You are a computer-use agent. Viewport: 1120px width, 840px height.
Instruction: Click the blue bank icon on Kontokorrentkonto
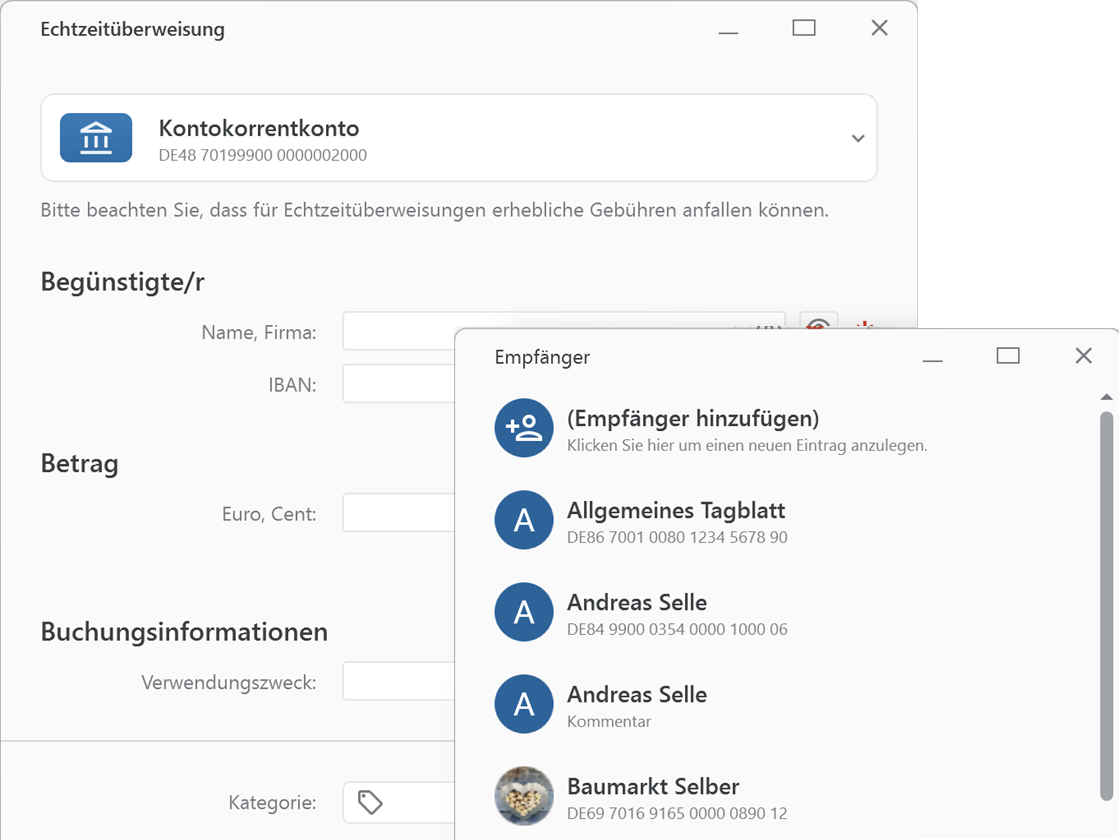point(96,138)
